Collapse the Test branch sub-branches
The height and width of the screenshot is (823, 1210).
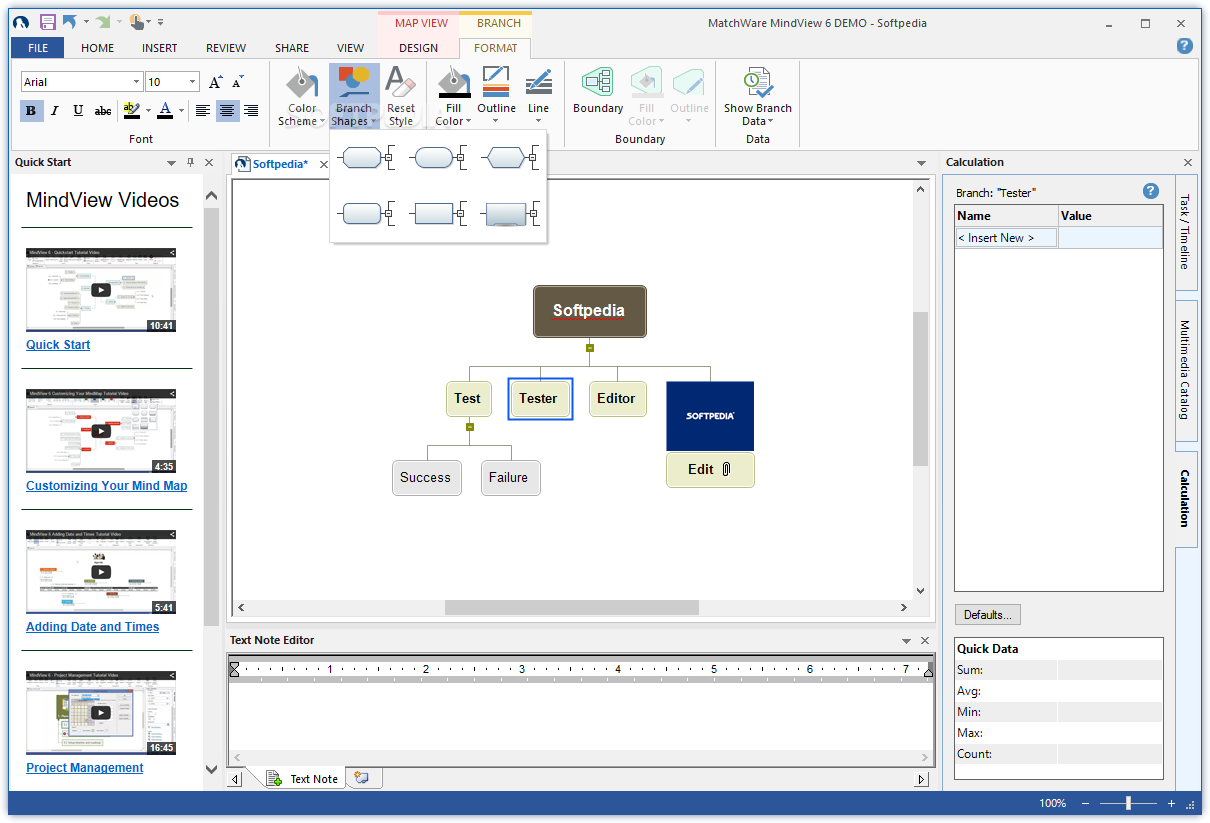pyautogui.click(x=470, y=427)
